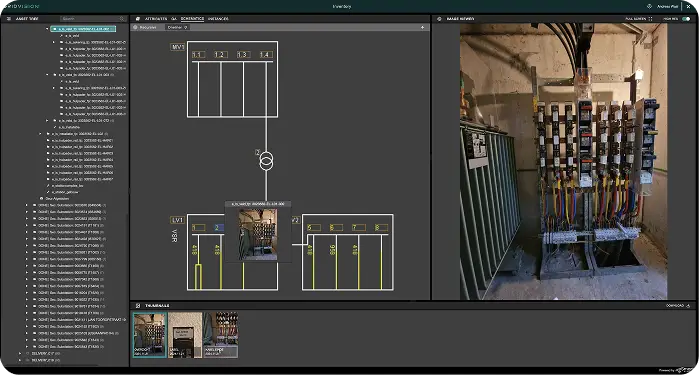The height and width of the screenshot is (375, 699).
Task: Click cell 6 in LV2 panel
Action: coord(336,227)
